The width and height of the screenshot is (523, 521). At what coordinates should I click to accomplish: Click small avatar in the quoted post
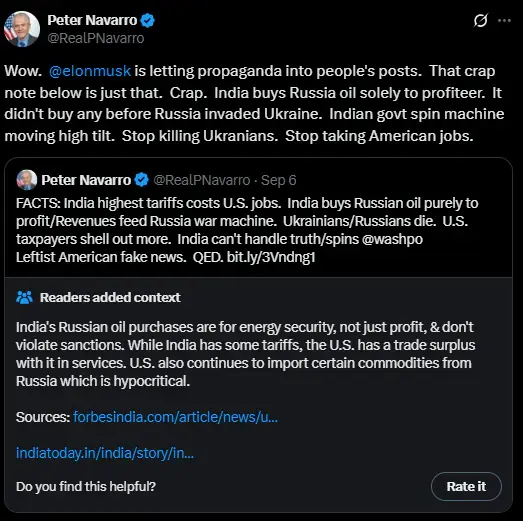click(x=27, y=180)
